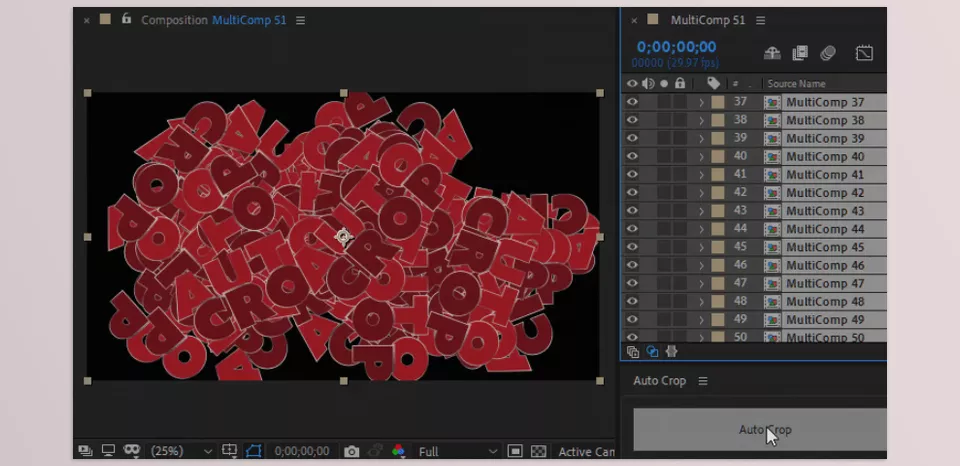Image resolution: width=960 pixels, height=466 pixels.
Task: Expand layer 41 disclosure triangle
Action: pos(702,175)
